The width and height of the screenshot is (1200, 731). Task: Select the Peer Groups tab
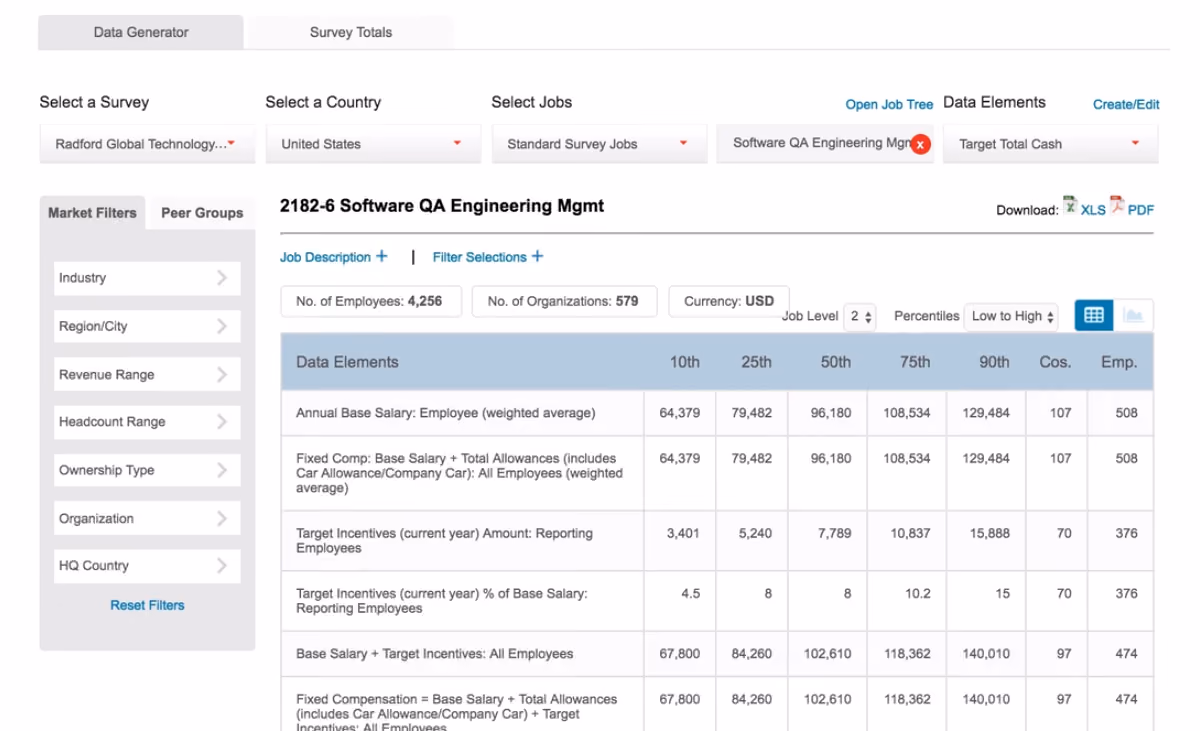click(202, 212)
